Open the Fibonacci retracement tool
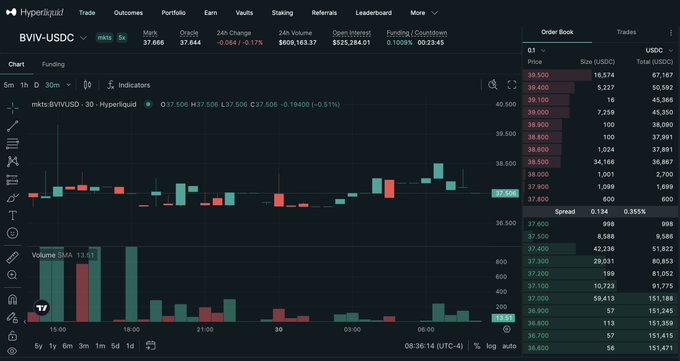The image size is (680, 361). [13, 144]
